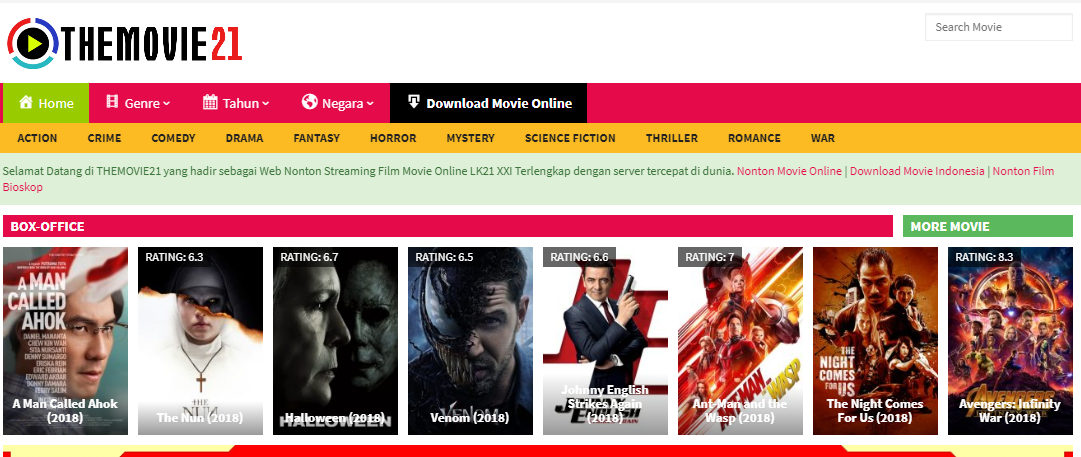This screenshot has height=457, width=1081.
Task: Select the WAR genre
Action: point(822,138)
